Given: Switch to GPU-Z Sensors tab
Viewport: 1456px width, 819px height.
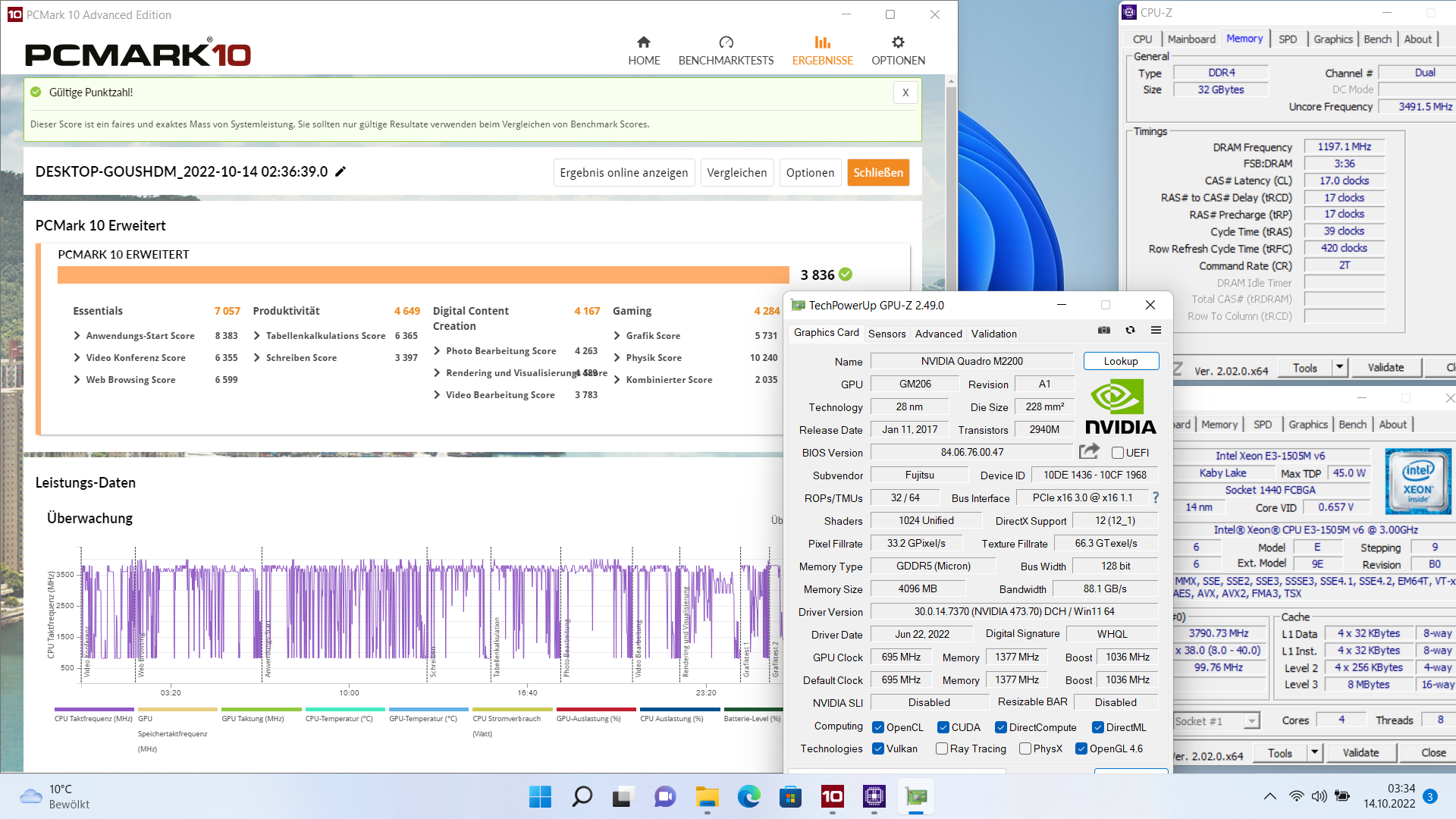Looking at the screenshot, I should coord(886,334).
